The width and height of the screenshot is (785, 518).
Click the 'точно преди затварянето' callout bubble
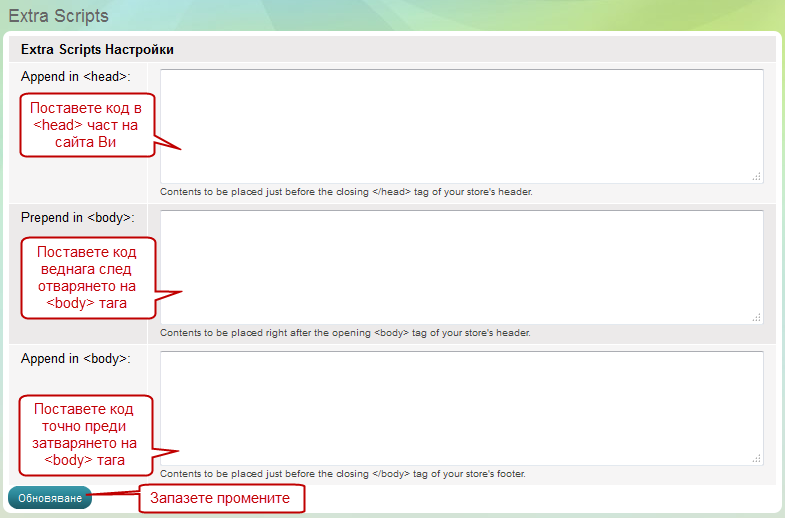pyautogui.click(x=85, y=435)
